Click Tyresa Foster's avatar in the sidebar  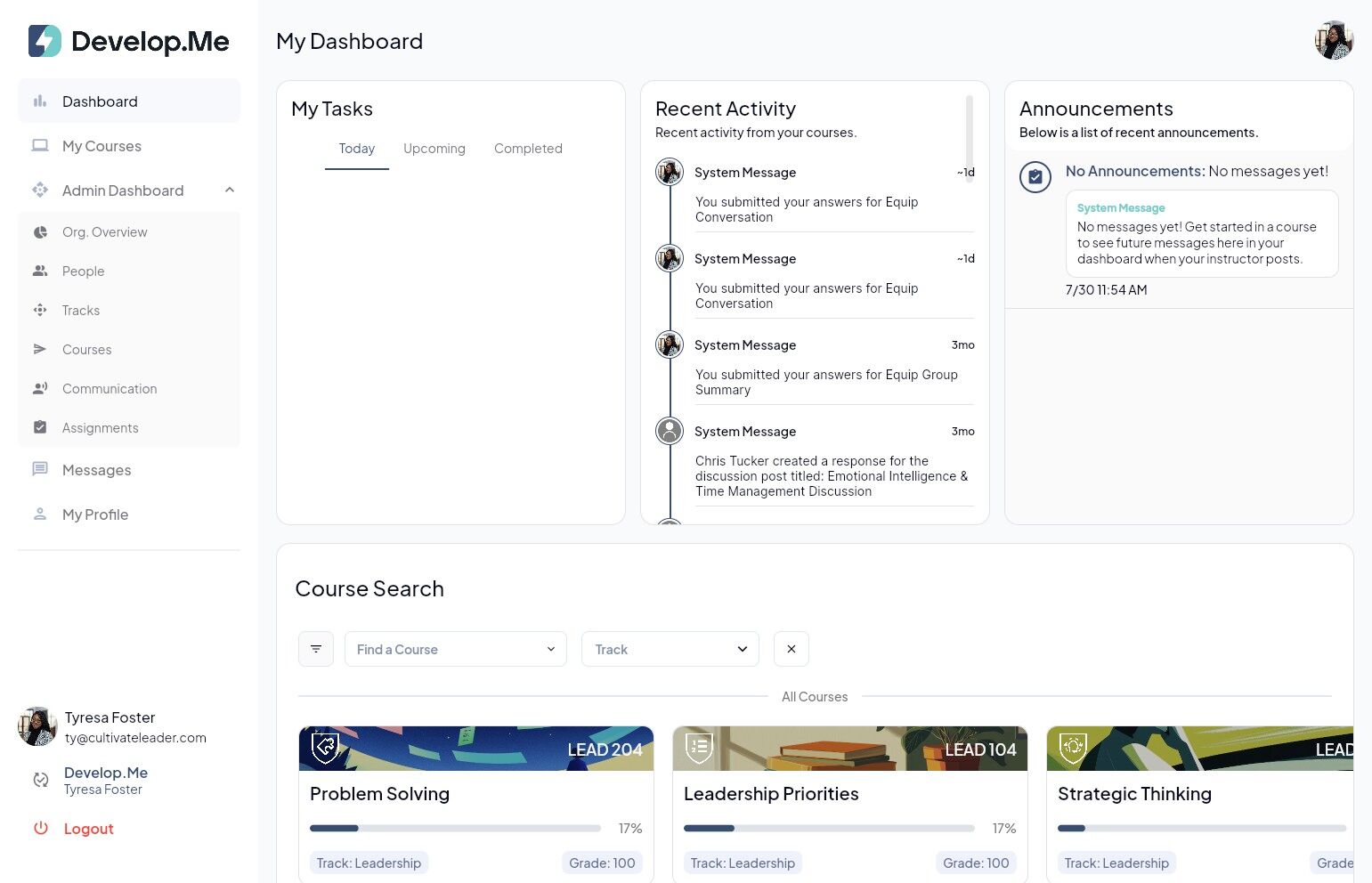(x=37, y=727)
